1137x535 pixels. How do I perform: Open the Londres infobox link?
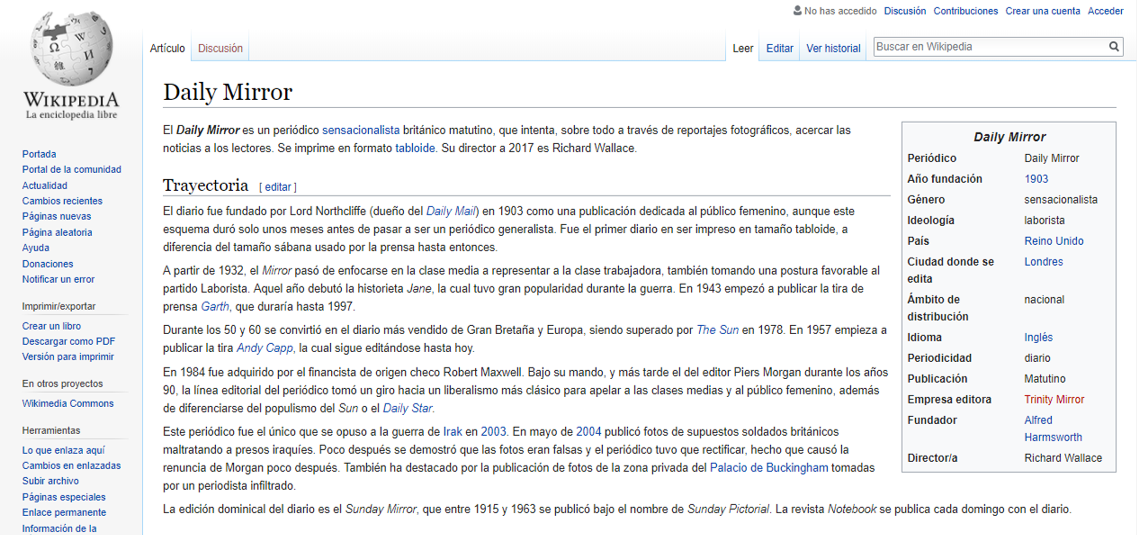1043,261
